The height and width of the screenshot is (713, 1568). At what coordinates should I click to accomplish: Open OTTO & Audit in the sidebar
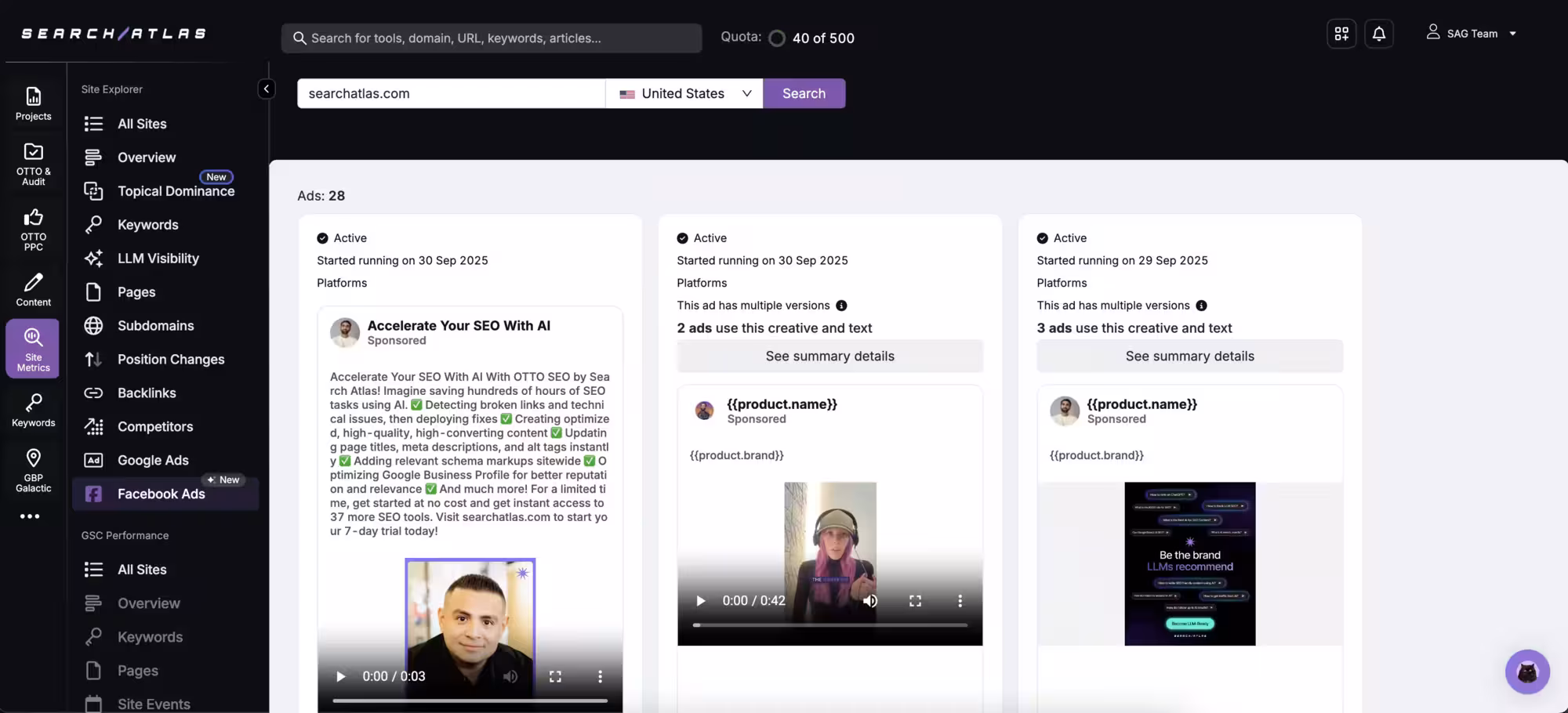click(x=33, y=165)
